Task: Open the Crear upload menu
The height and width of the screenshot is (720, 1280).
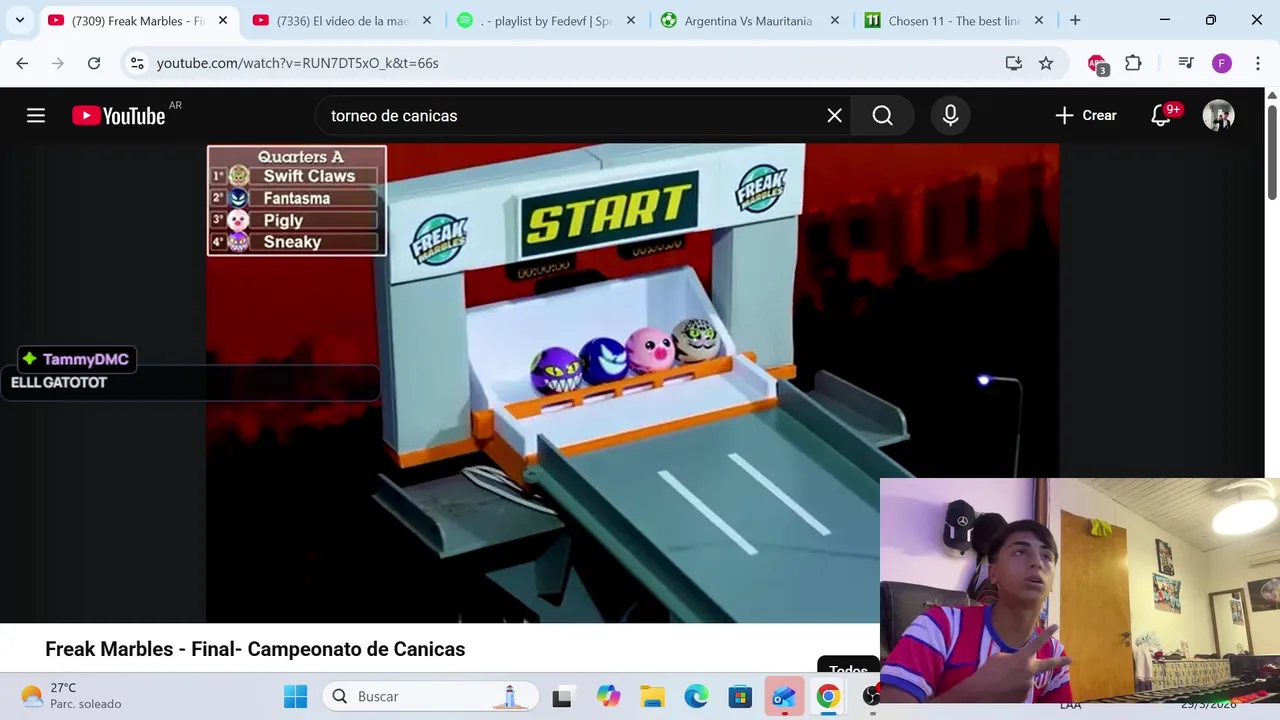Action: [1085, 116]
